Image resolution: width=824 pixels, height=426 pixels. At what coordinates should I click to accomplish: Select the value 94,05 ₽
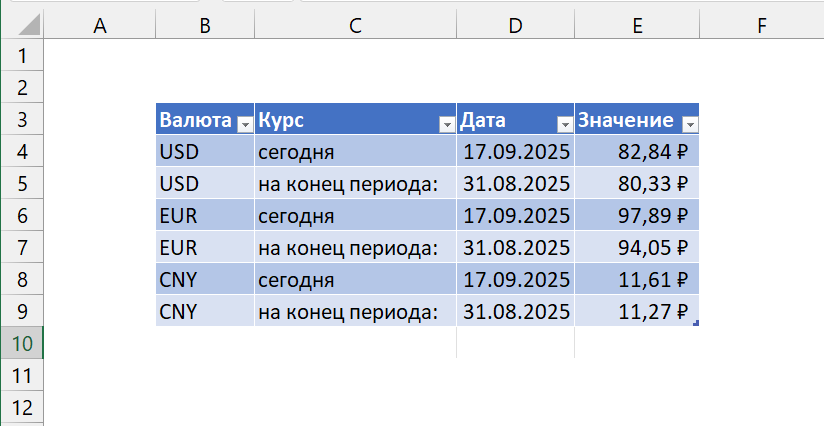coord(637,247)
